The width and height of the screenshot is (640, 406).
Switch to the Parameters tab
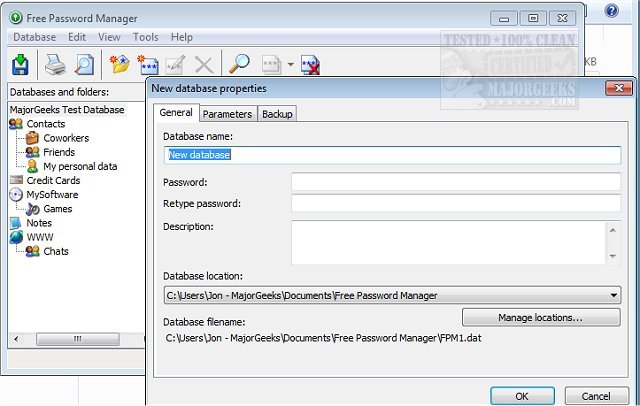[x=227, y=114]
